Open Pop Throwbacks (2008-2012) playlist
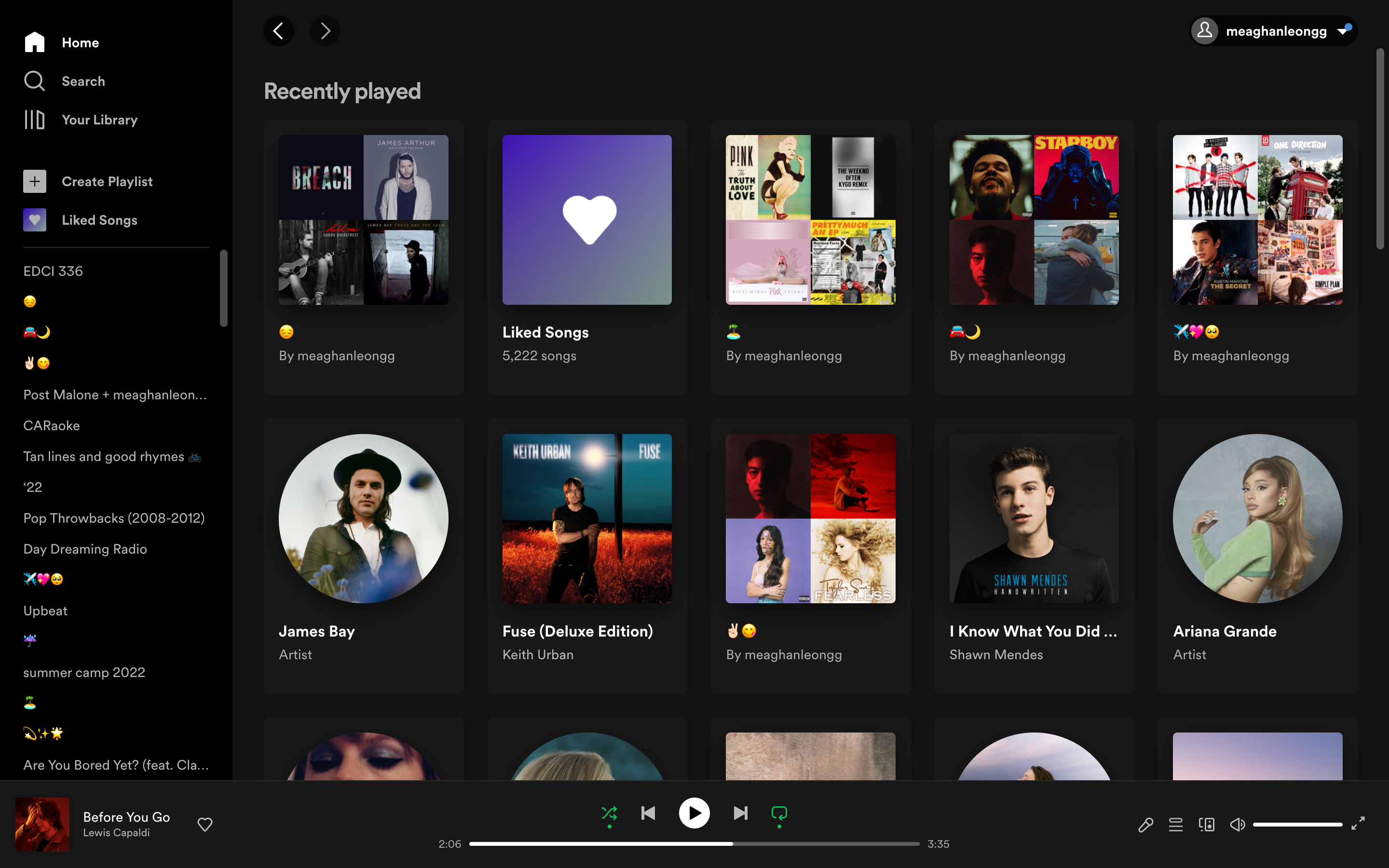1389x868 pixels. (114, 518)
